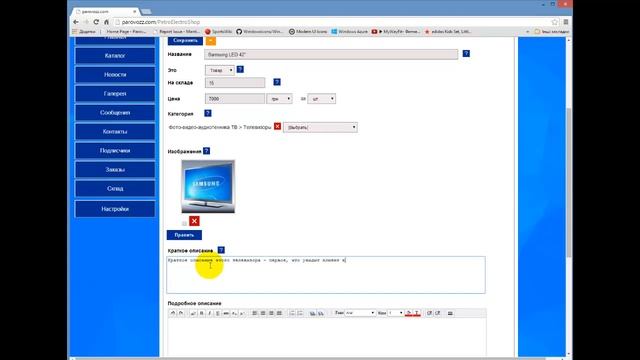Click the browser forward arrow
The height and width of the screenshot is (360, 640).
click(86, 22)
